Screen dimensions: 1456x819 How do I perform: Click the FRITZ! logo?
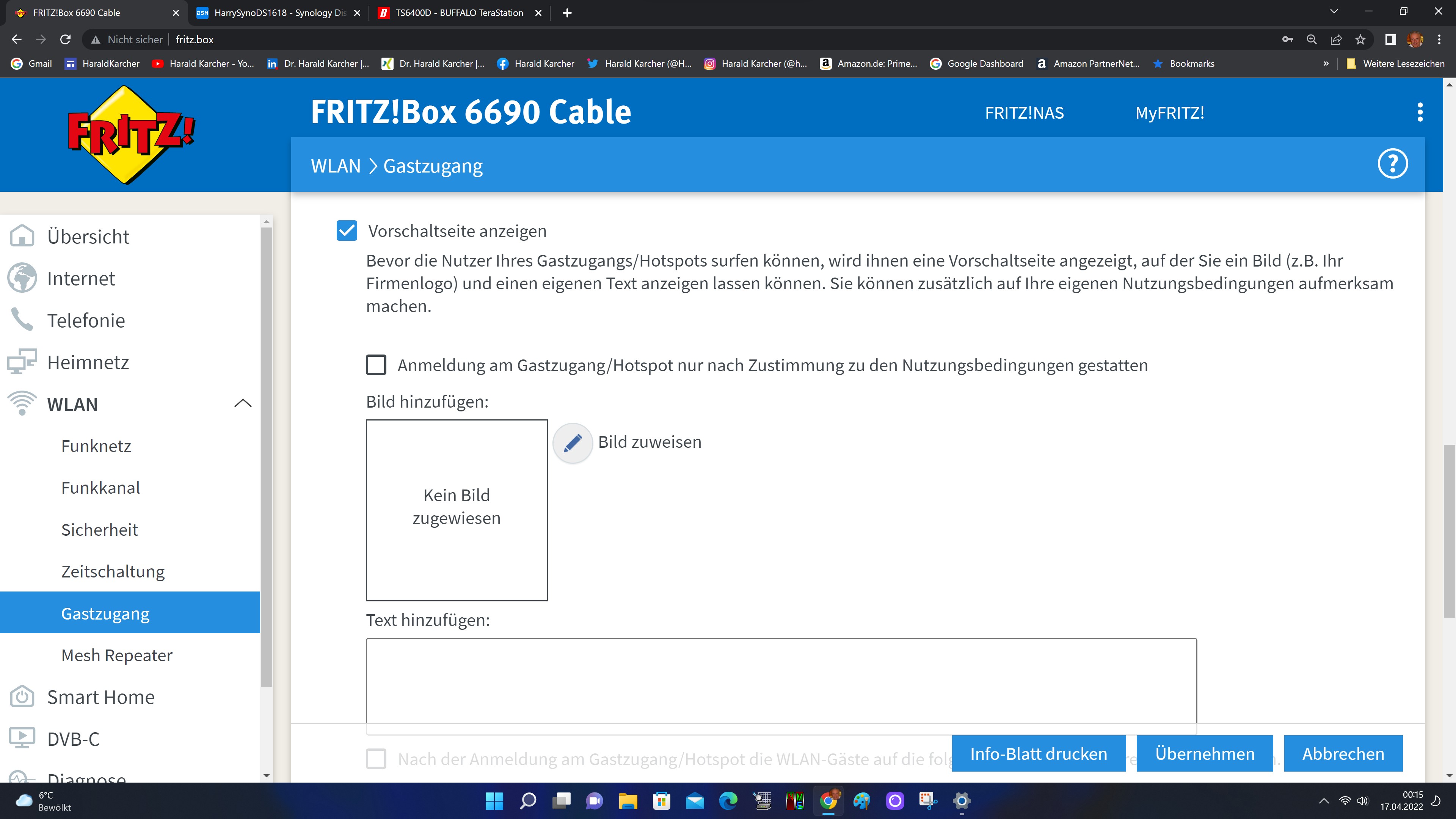(131, 135)
